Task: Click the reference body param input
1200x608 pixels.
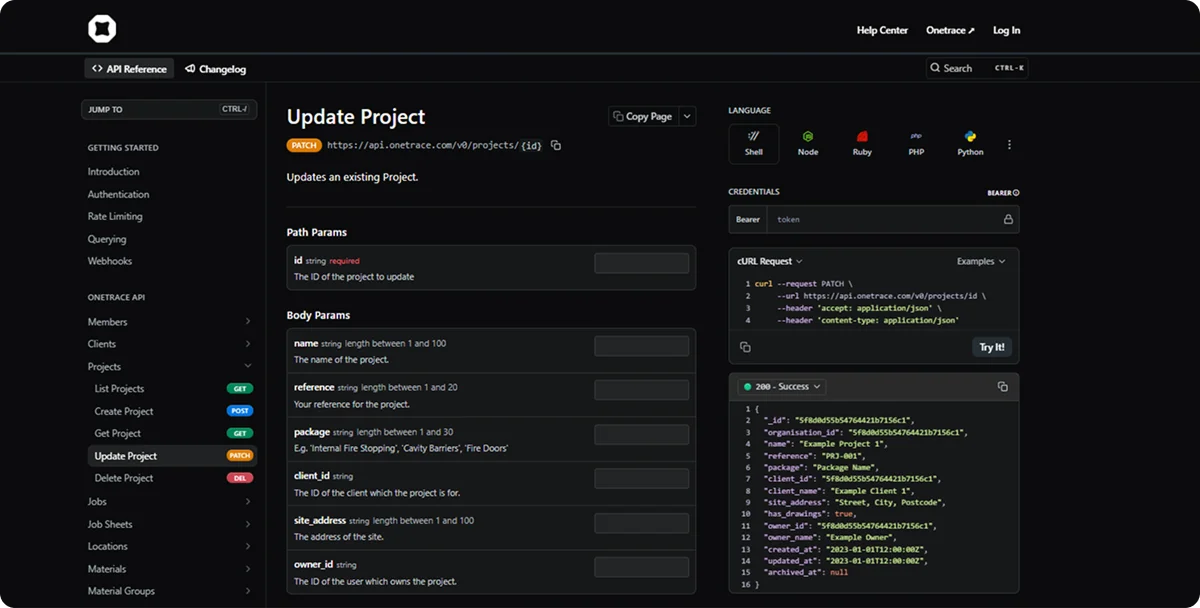Action: pyautogui.click(x=642, y=390)
